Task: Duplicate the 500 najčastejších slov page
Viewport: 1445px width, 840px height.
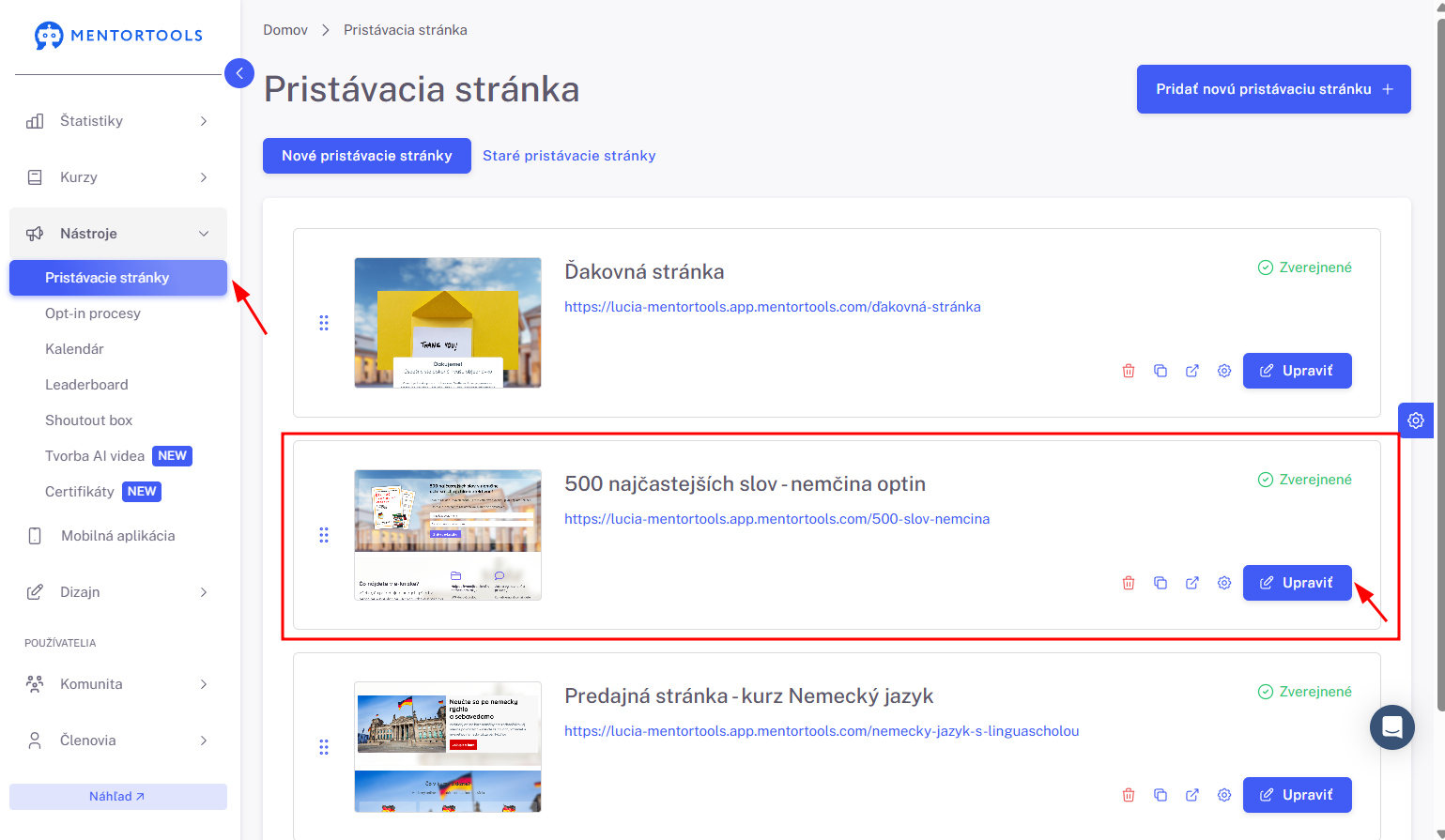Action: click(x=1161, y=583)
